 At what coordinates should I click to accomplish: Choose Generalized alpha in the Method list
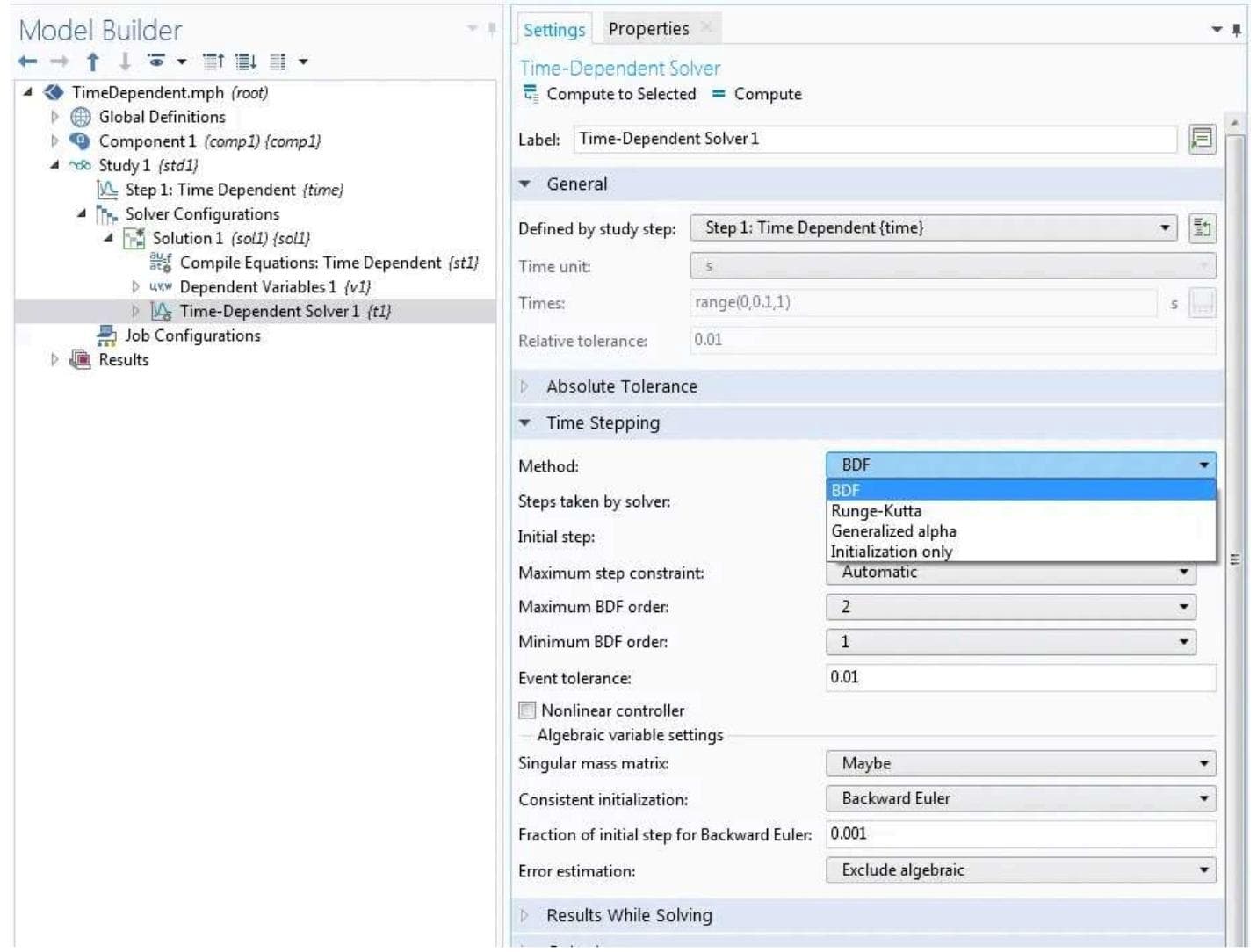[x=893, y=531]
